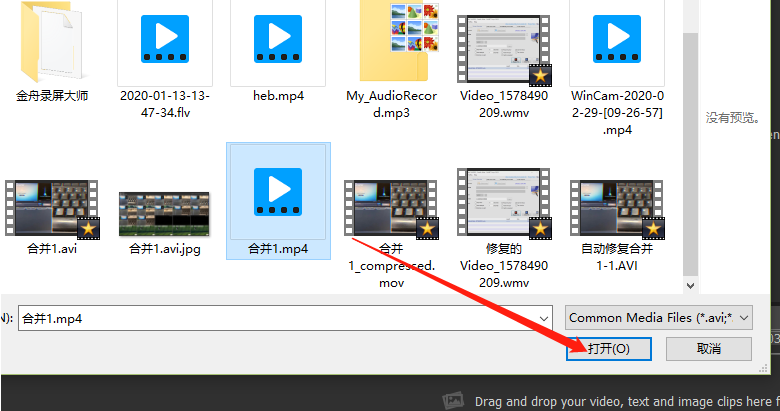The height and width of the screenshot is (411, 780).
Task: Expand the file name history dropdown arrow
Action: click(544, 318)
